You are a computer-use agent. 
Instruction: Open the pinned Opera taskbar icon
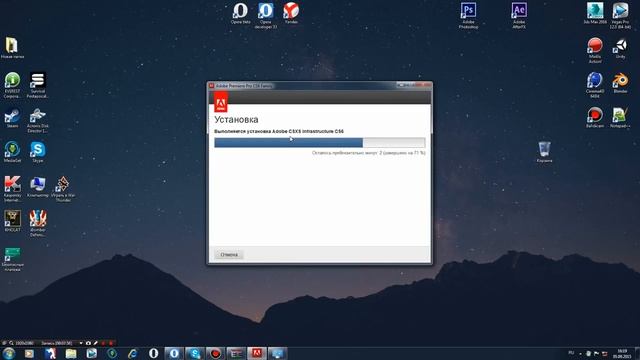pos(153,353)
